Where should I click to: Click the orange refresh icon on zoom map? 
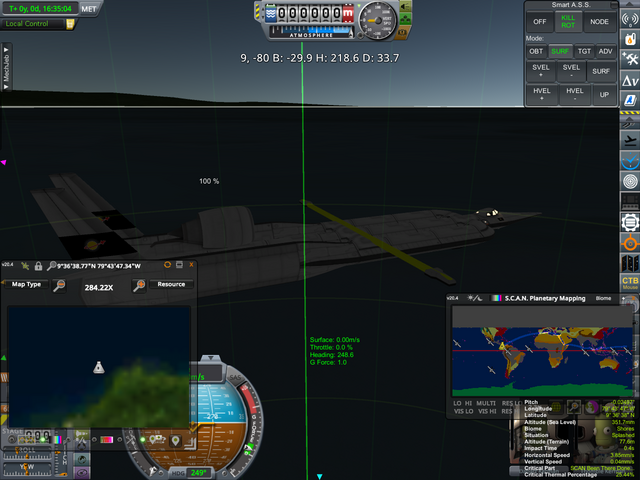(x=167, y=265)
